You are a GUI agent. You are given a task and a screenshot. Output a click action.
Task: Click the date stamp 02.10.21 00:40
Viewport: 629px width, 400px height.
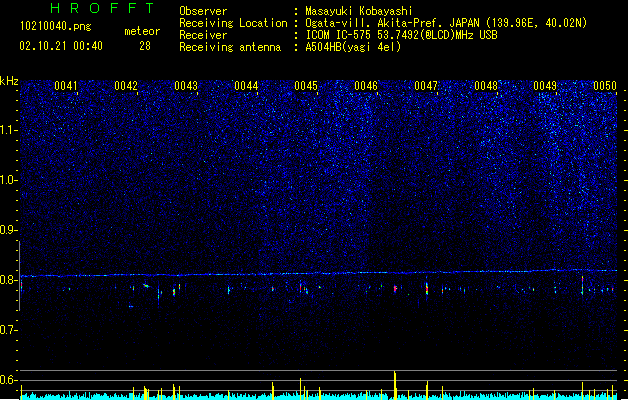coord(61,46)
